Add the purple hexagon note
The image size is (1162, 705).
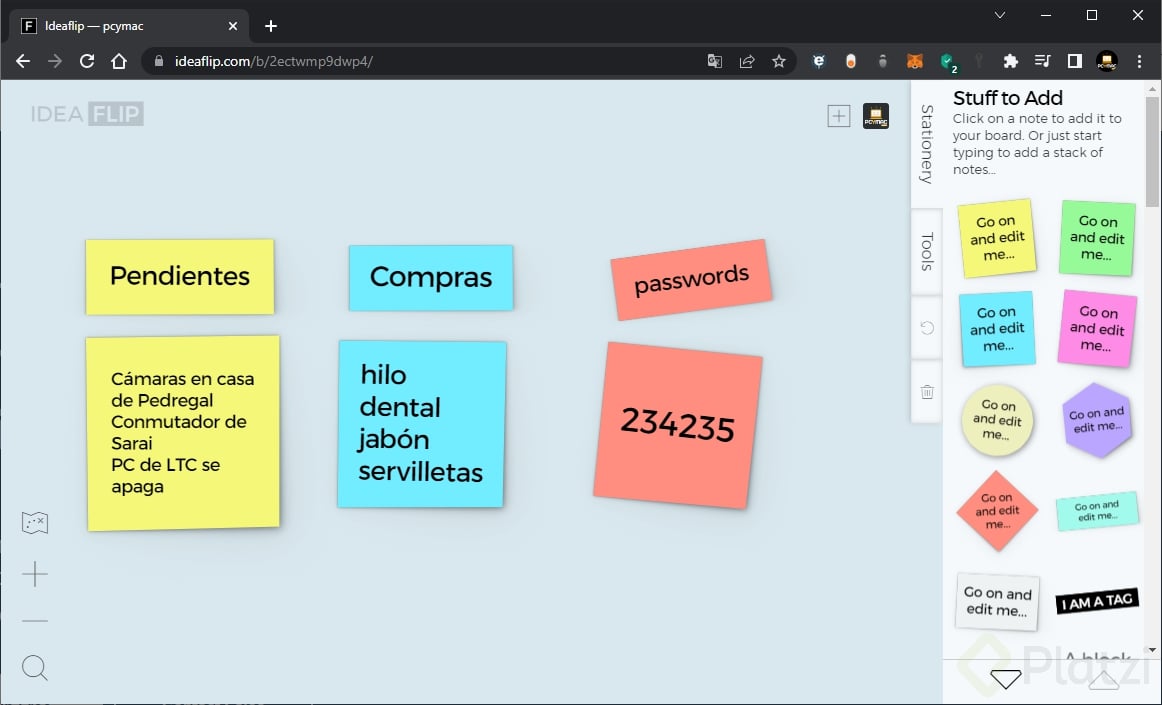[x=1097, y=420]
